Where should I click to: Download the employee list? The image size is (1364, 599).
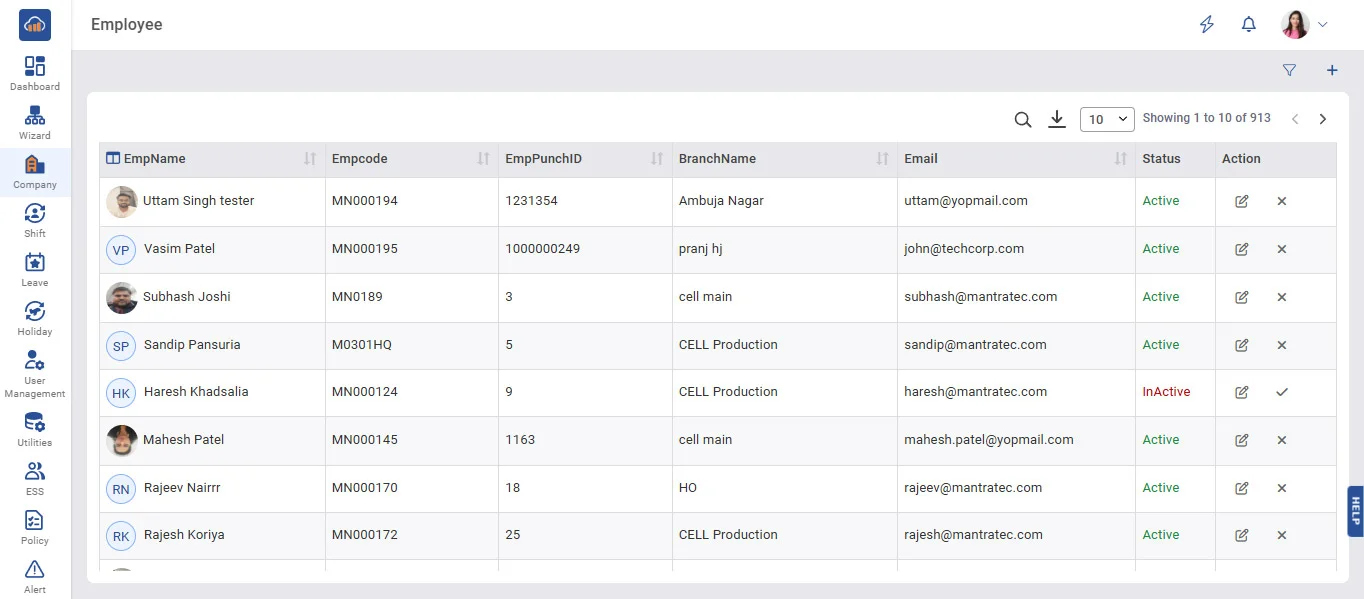click(x=1056, y=119)
